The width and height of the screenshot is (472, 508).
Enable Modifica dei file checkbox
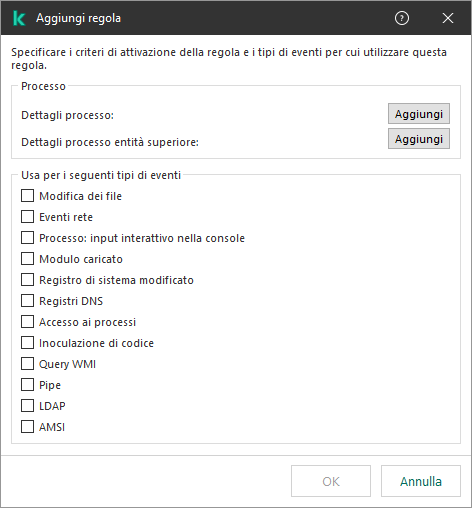[27, 196]
